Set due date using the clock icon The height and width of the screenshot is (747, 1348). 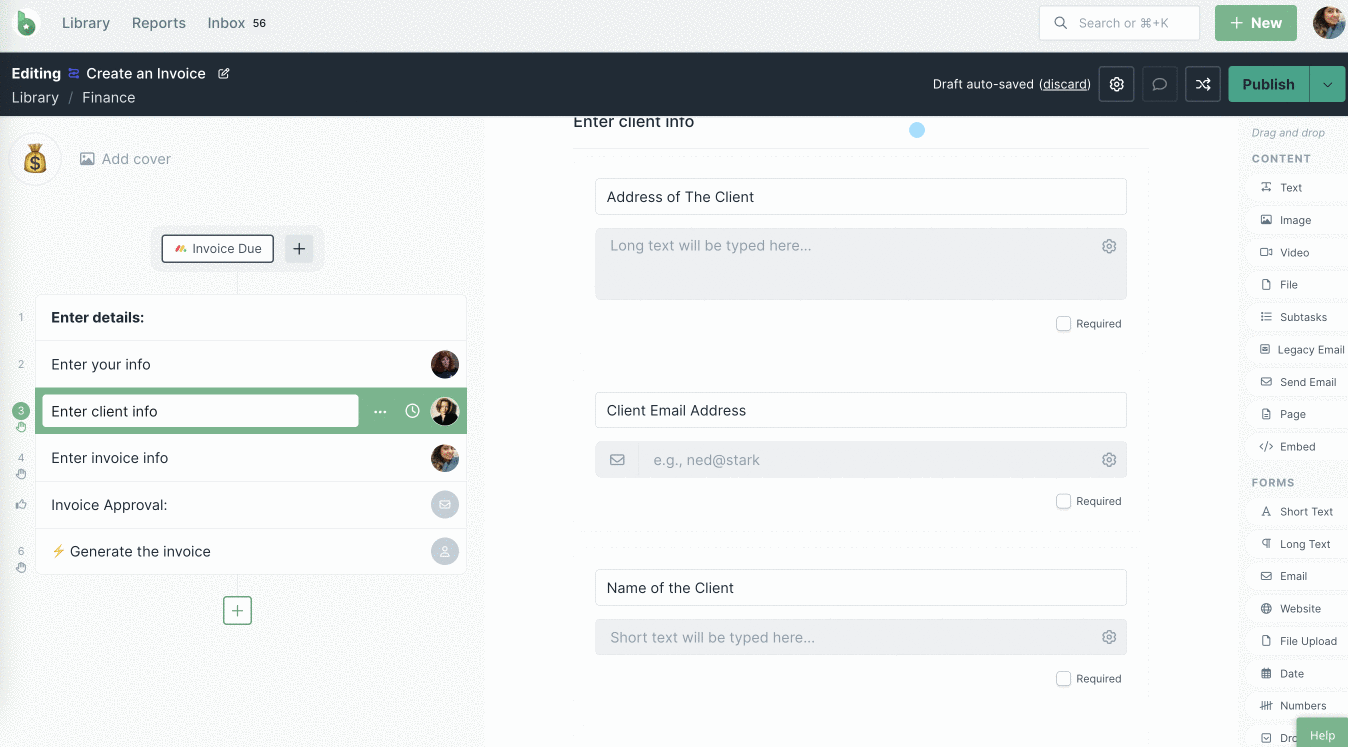(411, 411)
